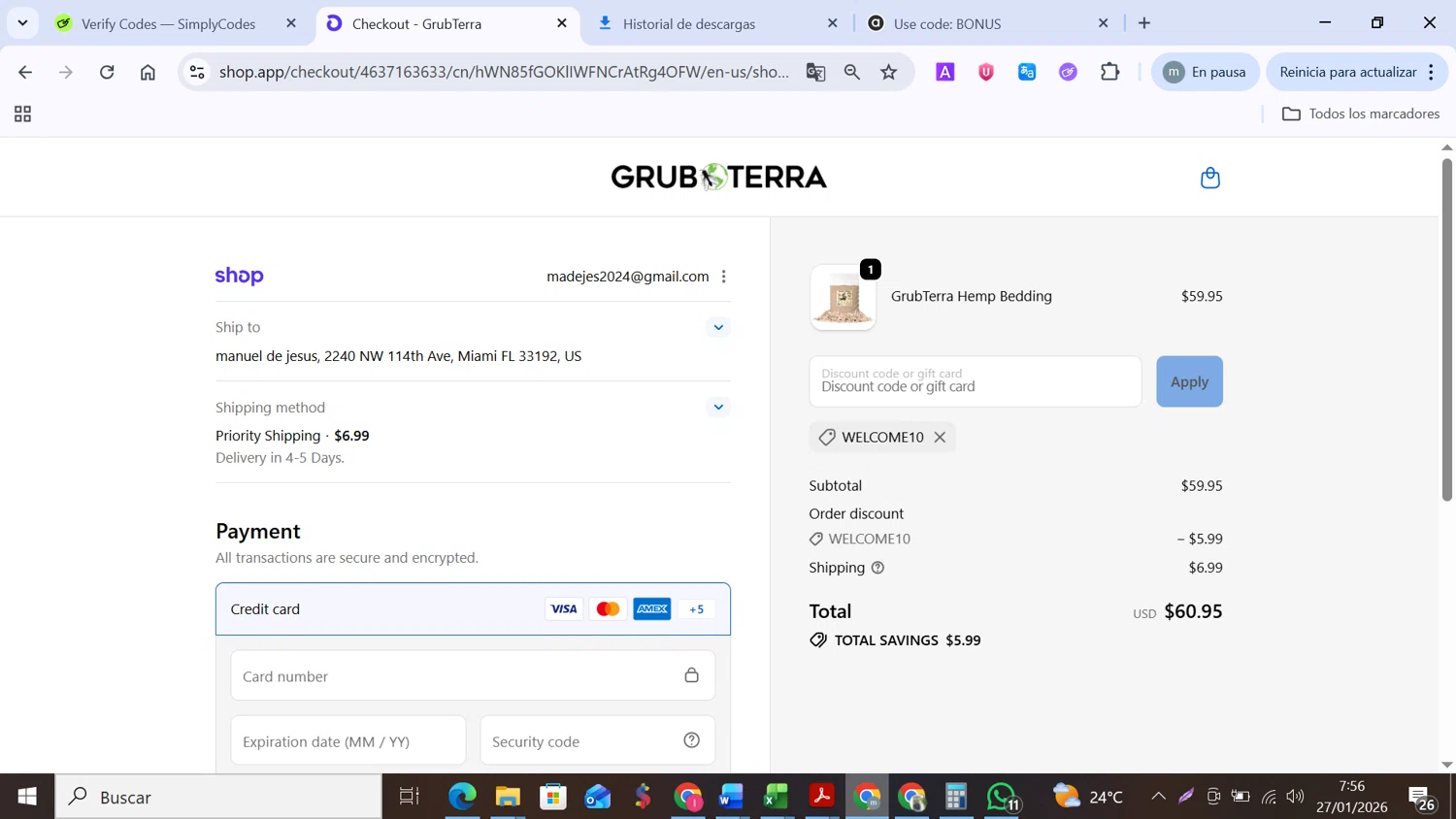The width and height of the screenshot is (1456, 819).
Task: Open the En pausa profile button
Action: point(1205,72)
